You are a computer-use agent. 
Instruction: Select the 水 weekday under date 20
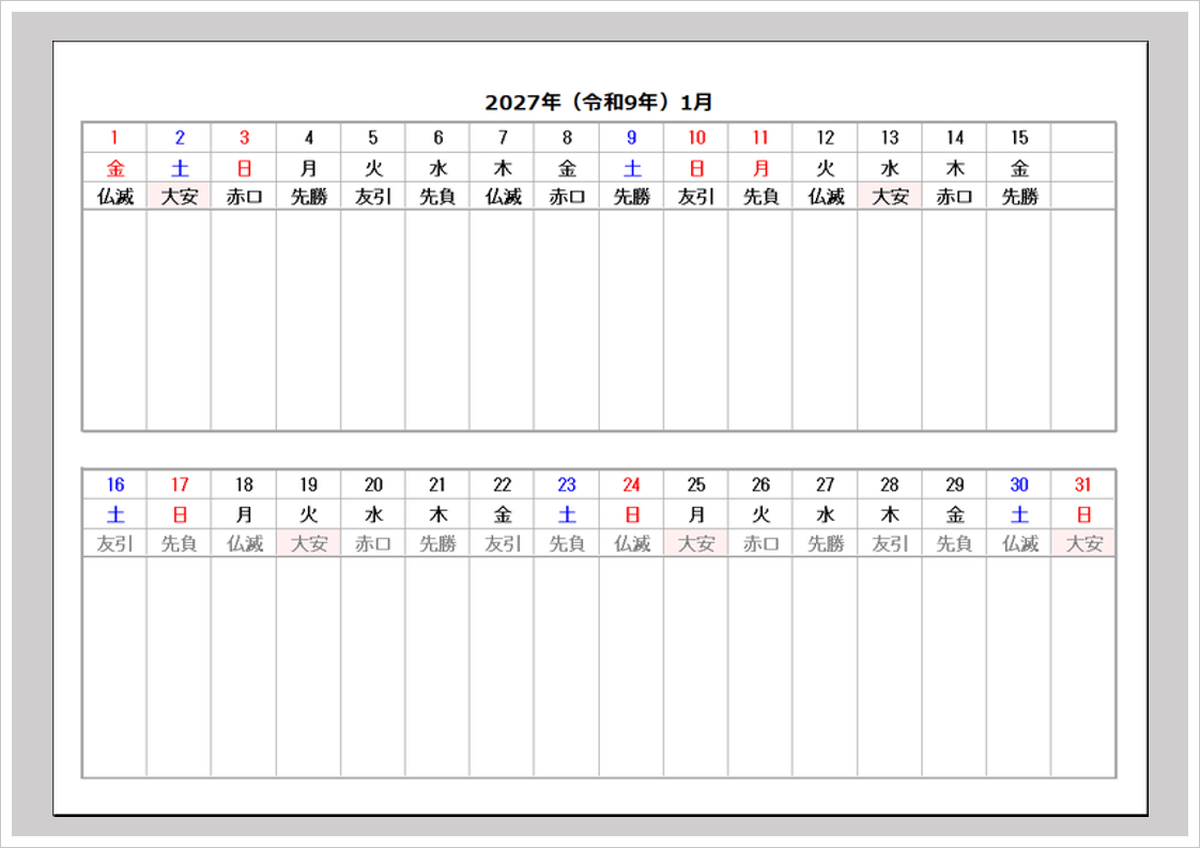pyautogui.click(x=373, y=515)
